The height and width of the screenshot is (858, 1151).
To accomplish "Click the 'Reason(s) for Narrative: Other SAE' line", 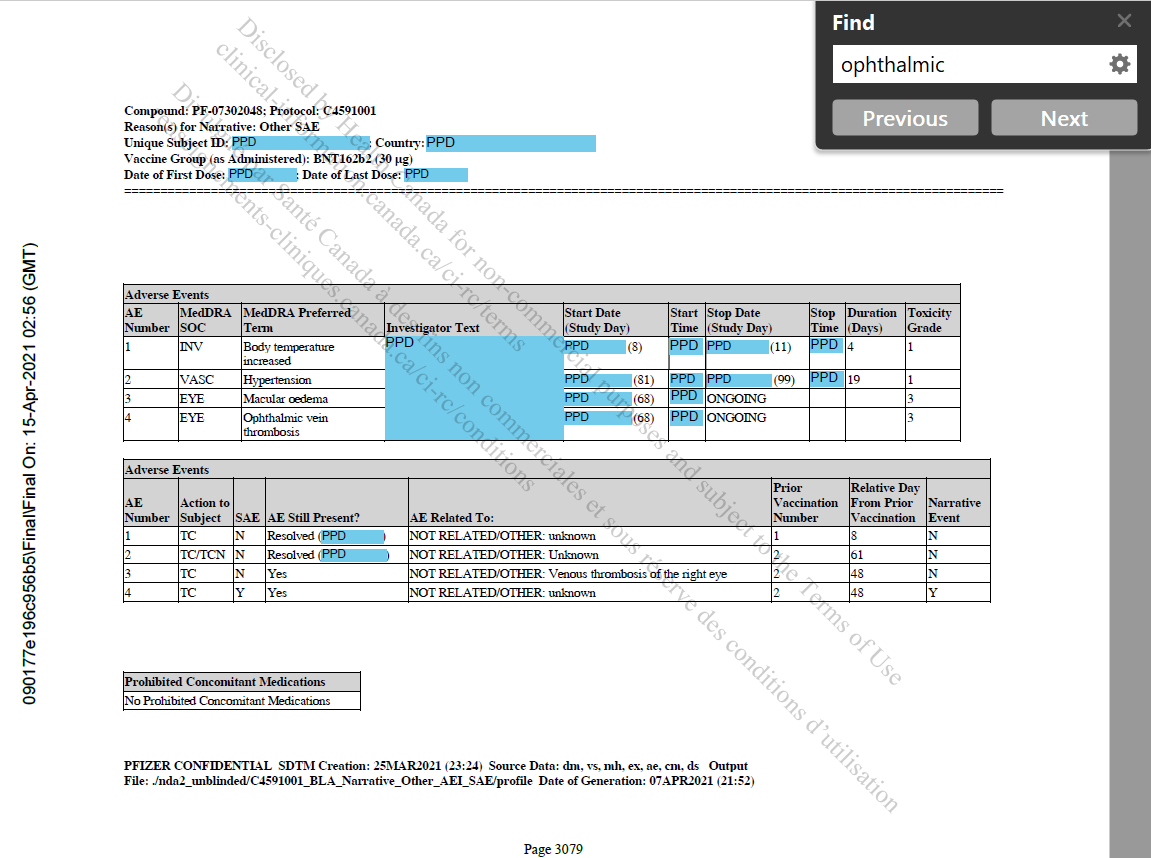I will (222, 126).
